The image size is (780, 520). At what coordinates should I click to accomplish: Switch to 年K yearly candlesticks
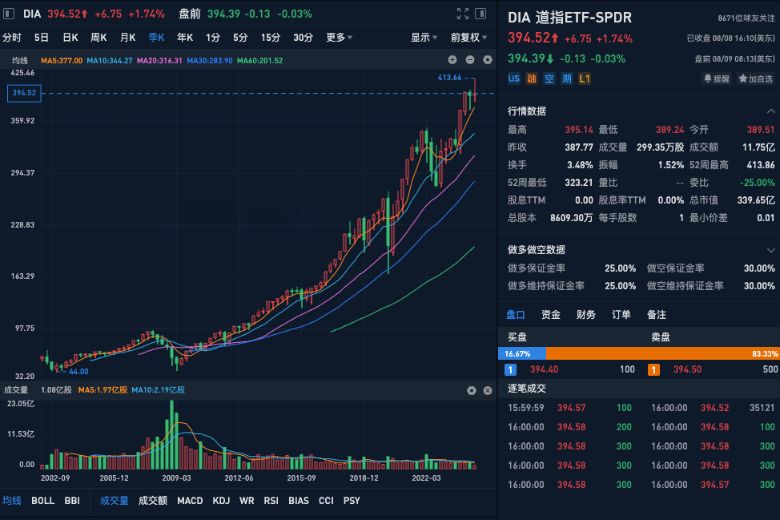click(x=185, y=37)
